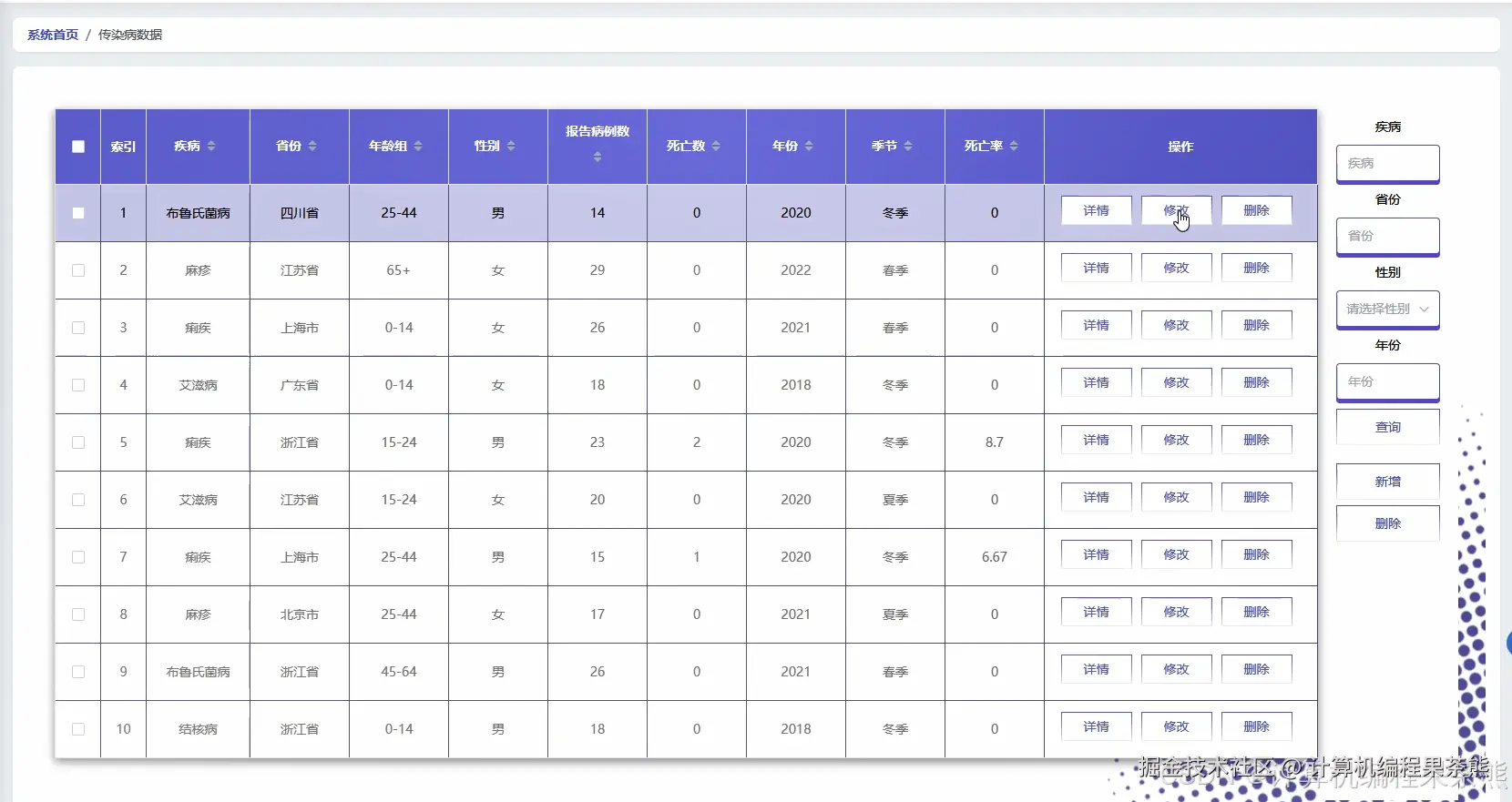Focus the 疾病 filter input field
This screenshot has height=802, width=1512.
[x=1387, y=163]
